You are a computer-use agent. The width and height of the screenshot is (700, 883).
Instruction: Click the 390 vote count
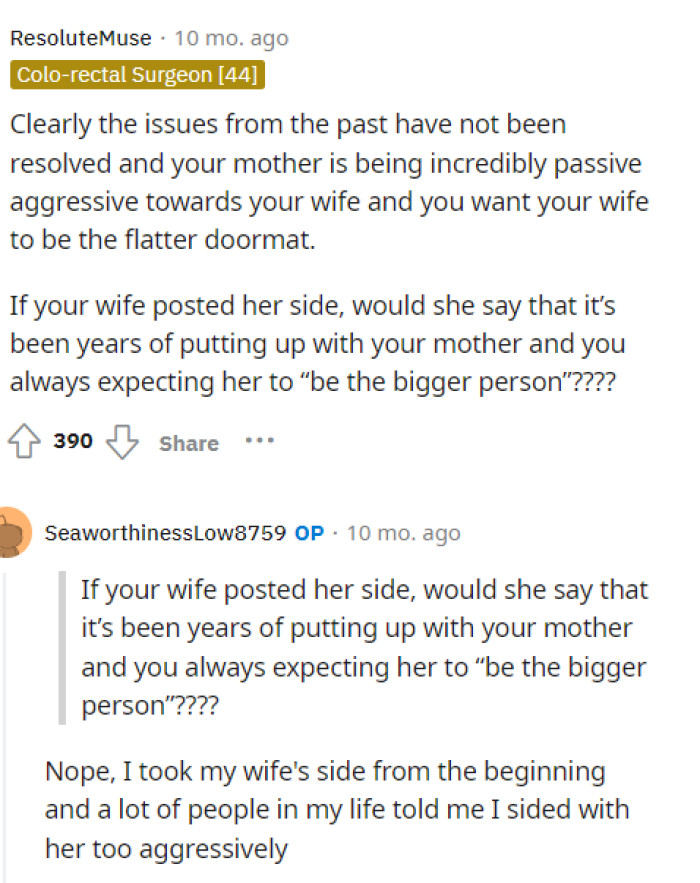[73, 441]
